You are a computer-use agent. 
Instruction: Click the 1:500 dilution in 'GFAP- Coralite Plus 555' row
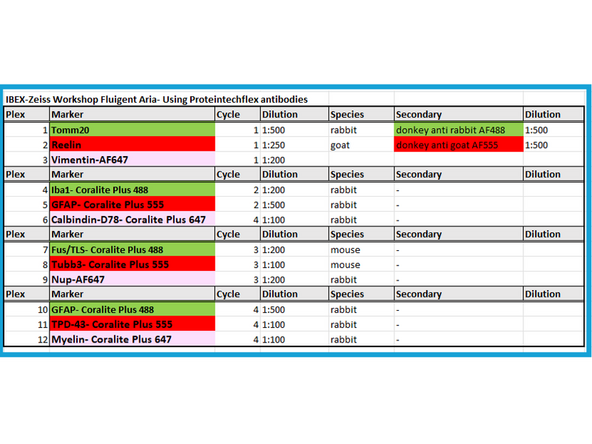pyautogui.click(x=294, y=205)
